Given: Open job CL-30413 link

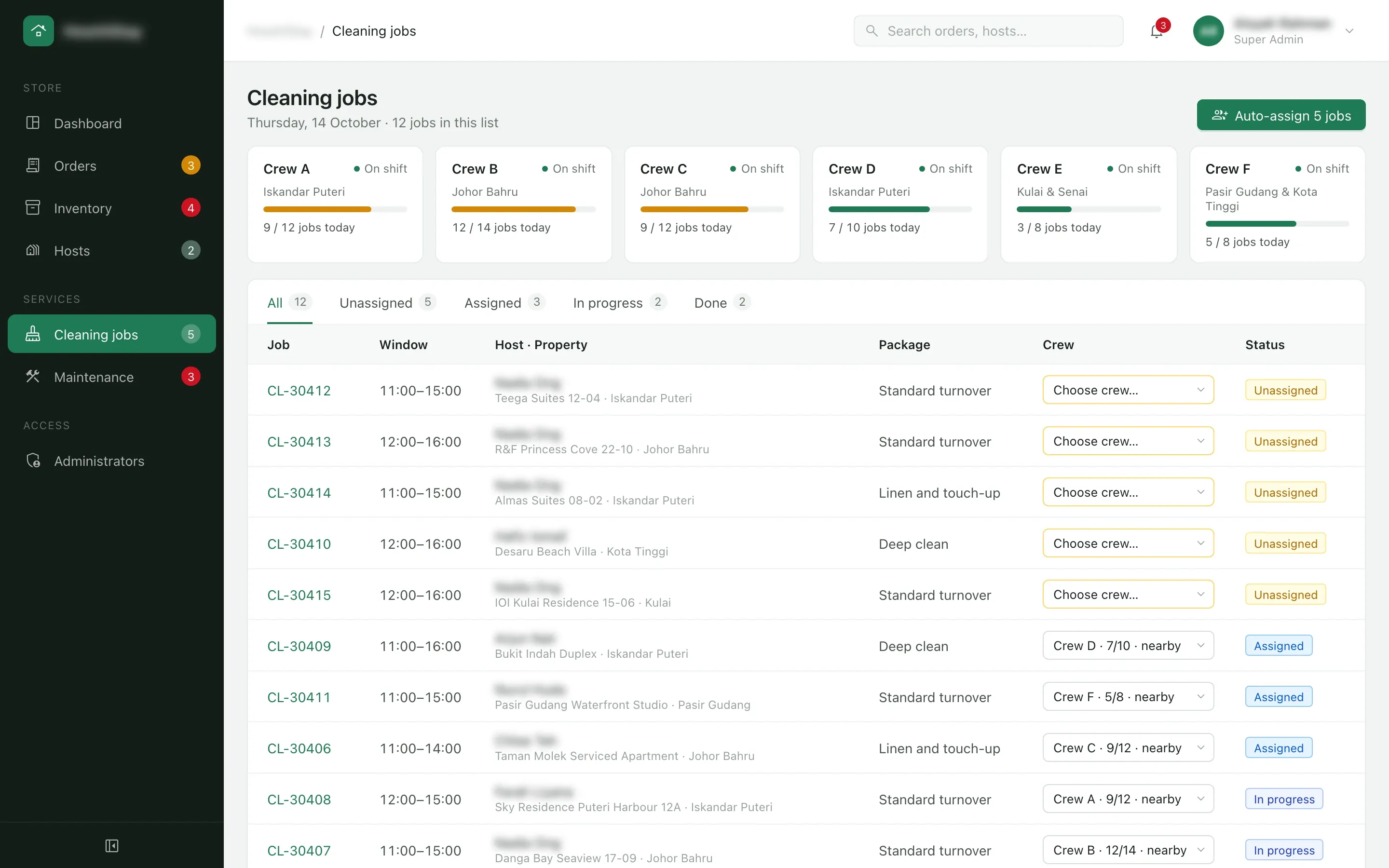Looking at the screenshot, I should click(299, 441).
